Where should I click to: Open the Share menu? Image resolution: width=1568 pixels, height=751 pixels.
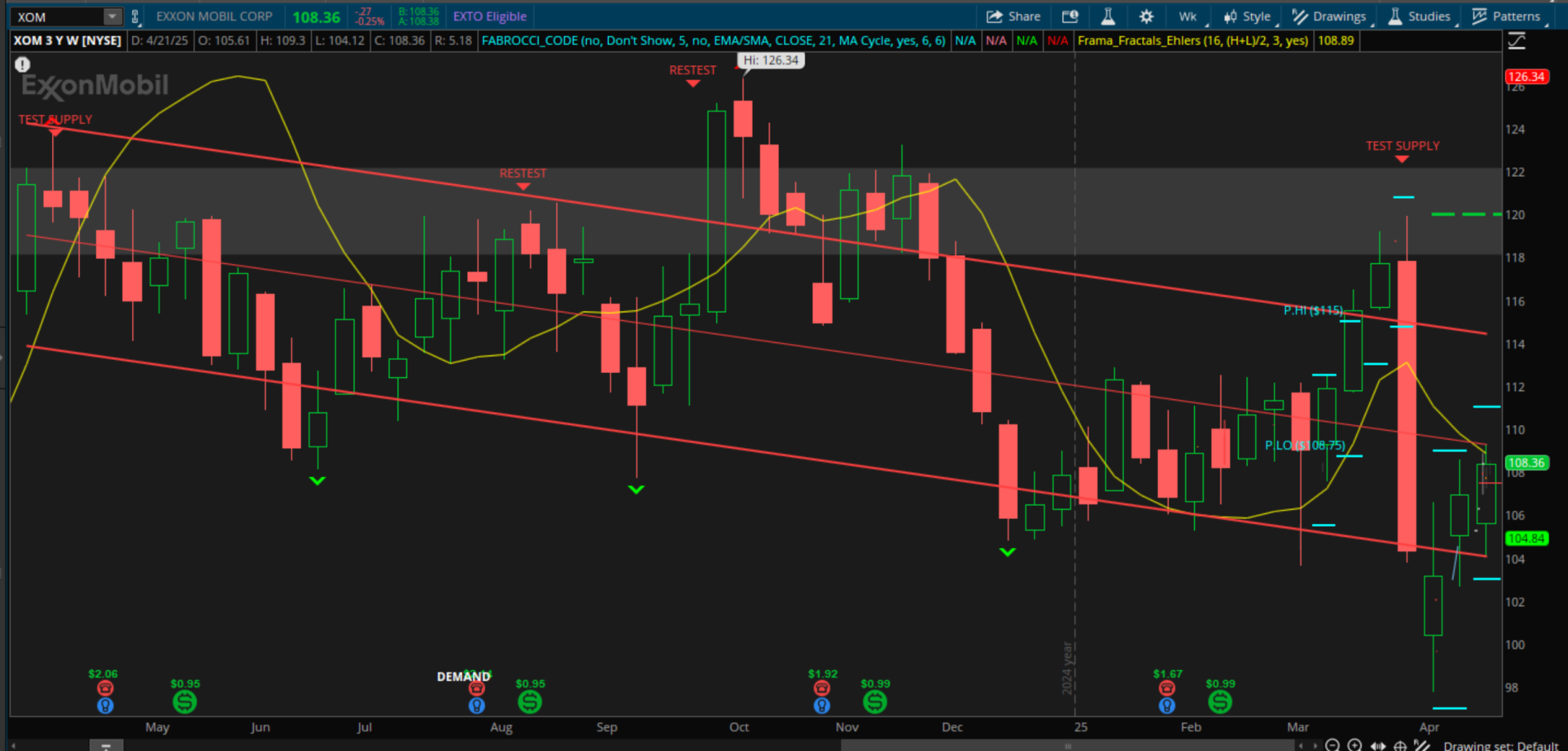(x=1013, y=17)
